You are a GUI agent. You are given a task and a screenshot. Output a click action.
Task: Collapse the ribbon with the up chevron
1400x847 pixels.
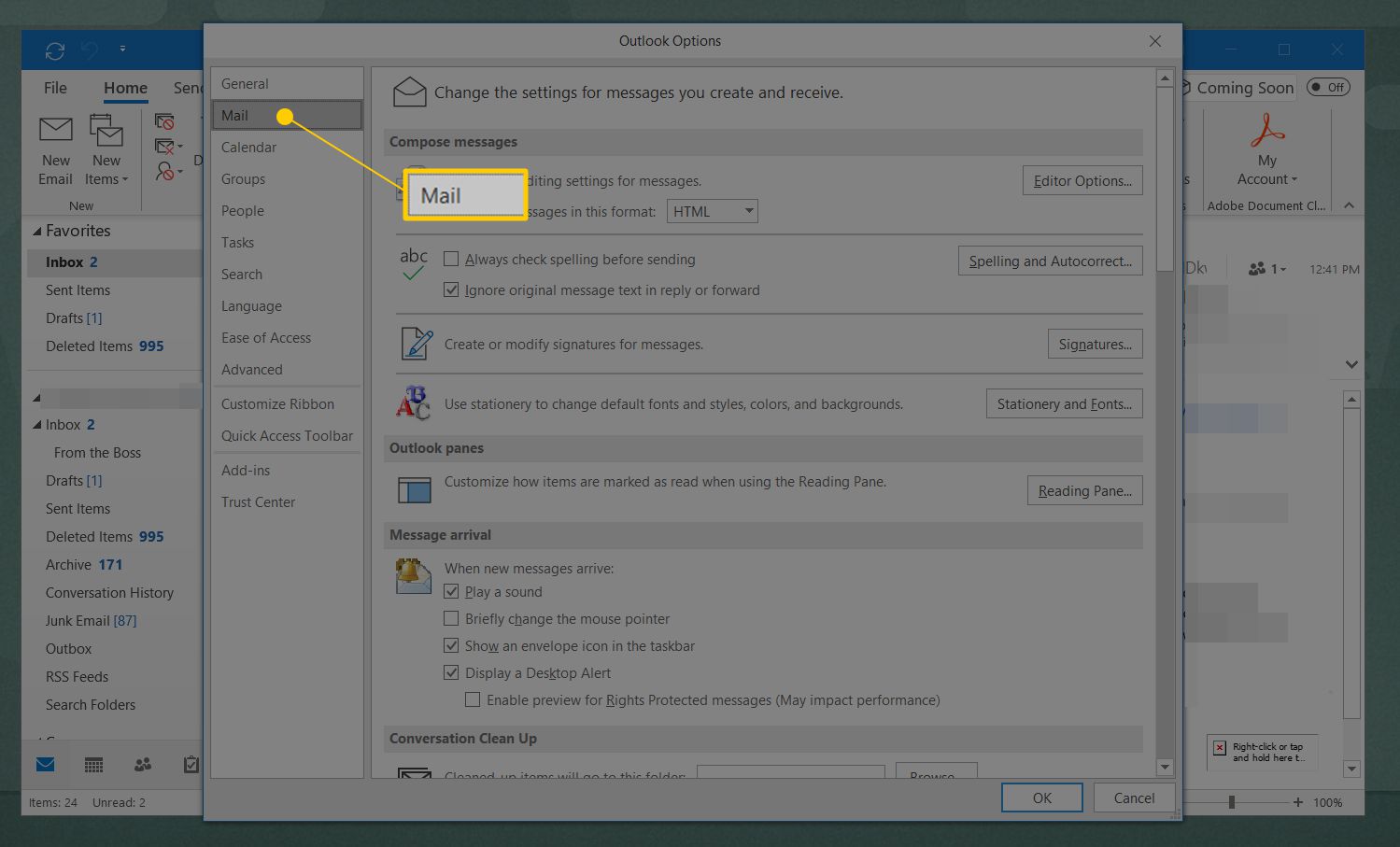coord(1349,205)
